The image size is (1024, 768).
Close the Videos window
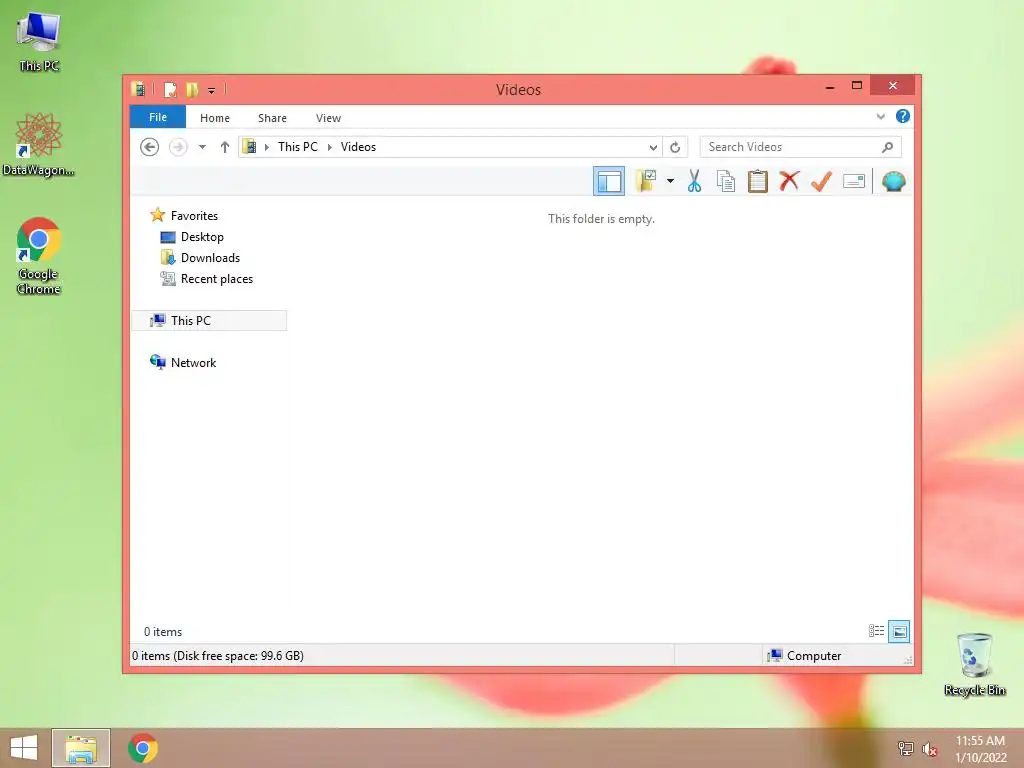click(893, 86)
